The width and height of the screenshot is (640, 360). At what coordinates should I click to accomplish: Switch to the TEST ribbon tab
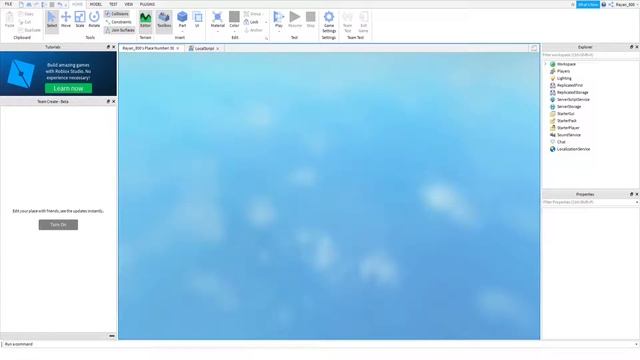(113, 4)
